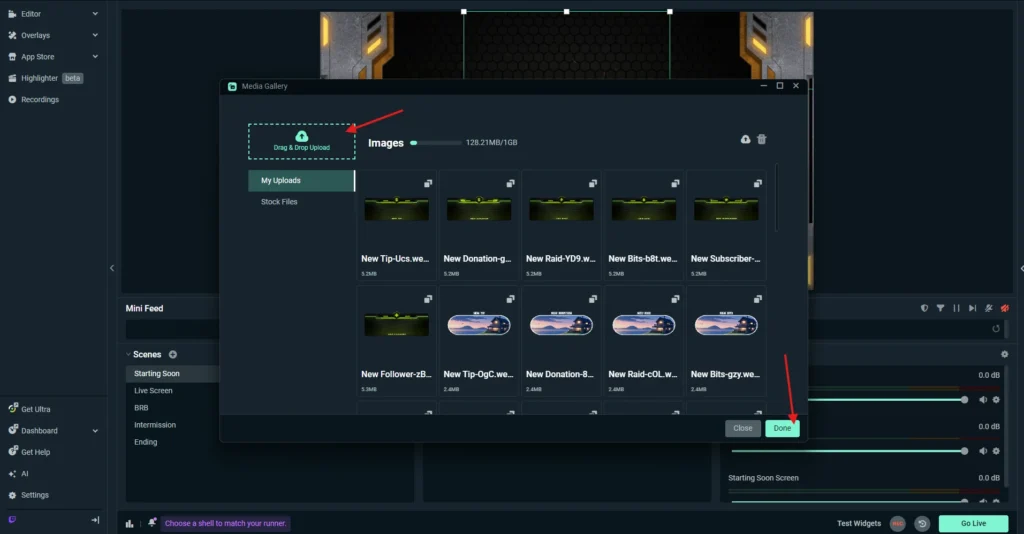
Task: Select the New Bits-gzy thumbnail
Action: (726, 325)
